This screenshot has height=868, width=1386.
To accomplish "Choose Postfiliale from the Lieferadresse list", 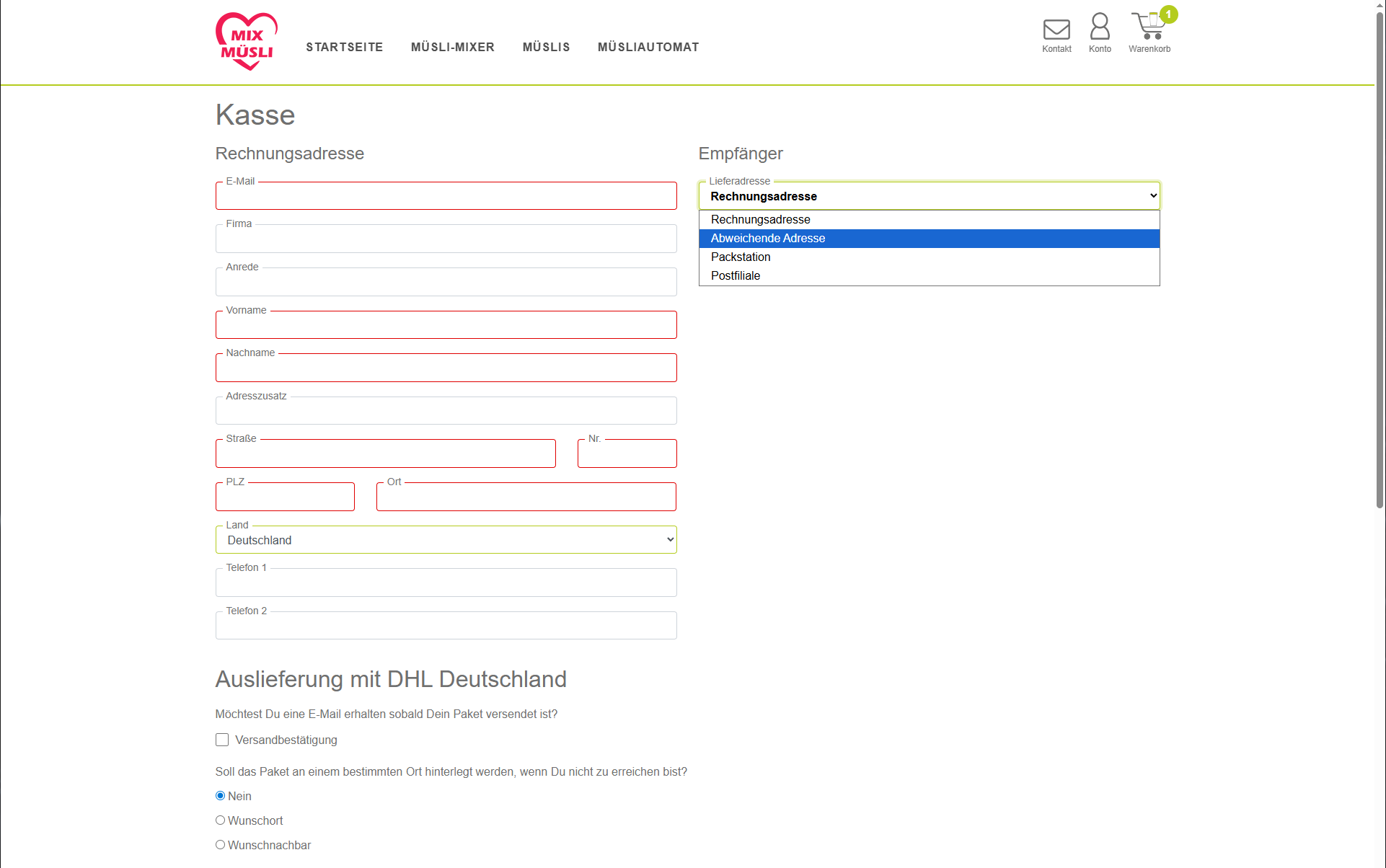I will pyautogui.click(x=736, y=275).
